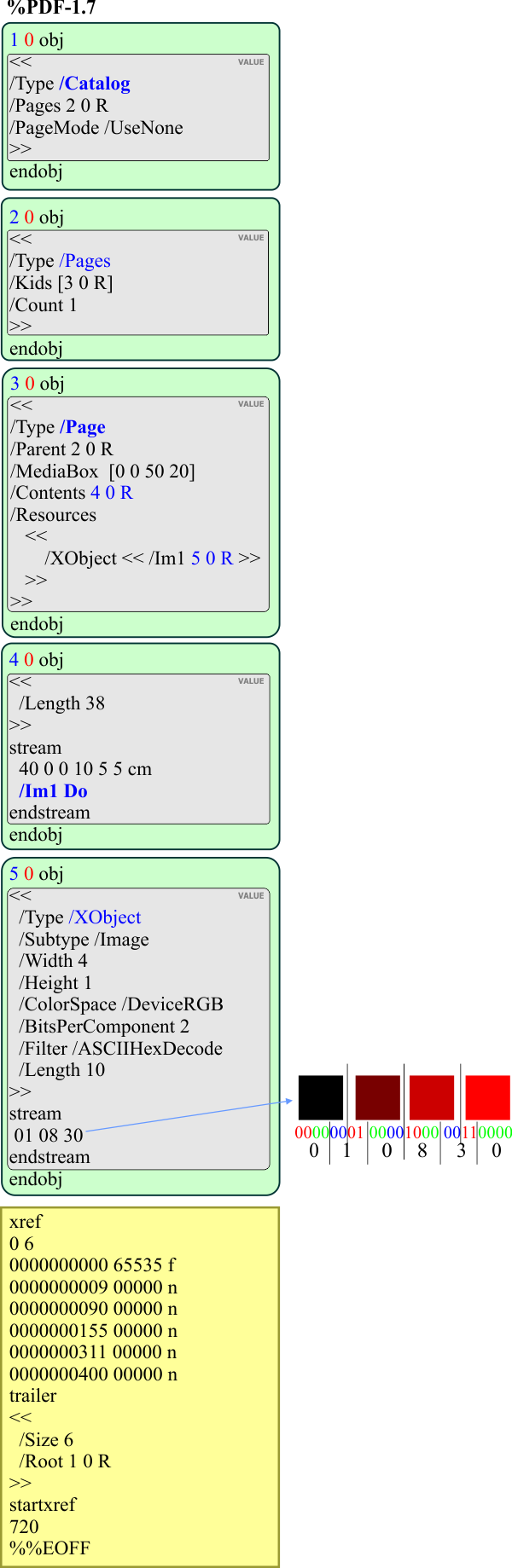
Task: Select the '0 6' xref subsection line
Action: coord(21,1244)
